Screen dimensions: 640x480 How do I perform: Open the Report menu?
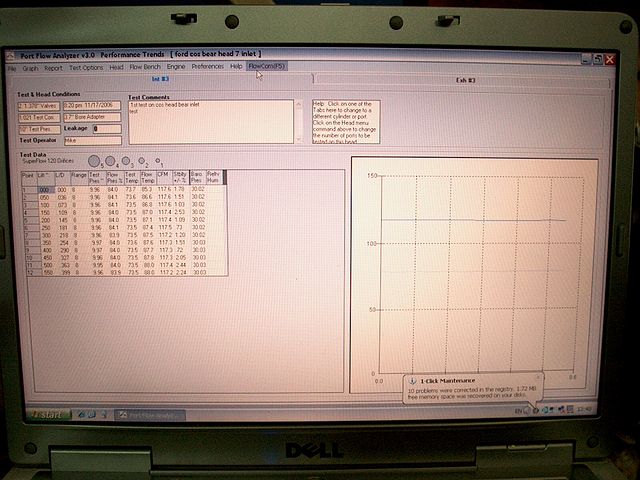(53, 68)
